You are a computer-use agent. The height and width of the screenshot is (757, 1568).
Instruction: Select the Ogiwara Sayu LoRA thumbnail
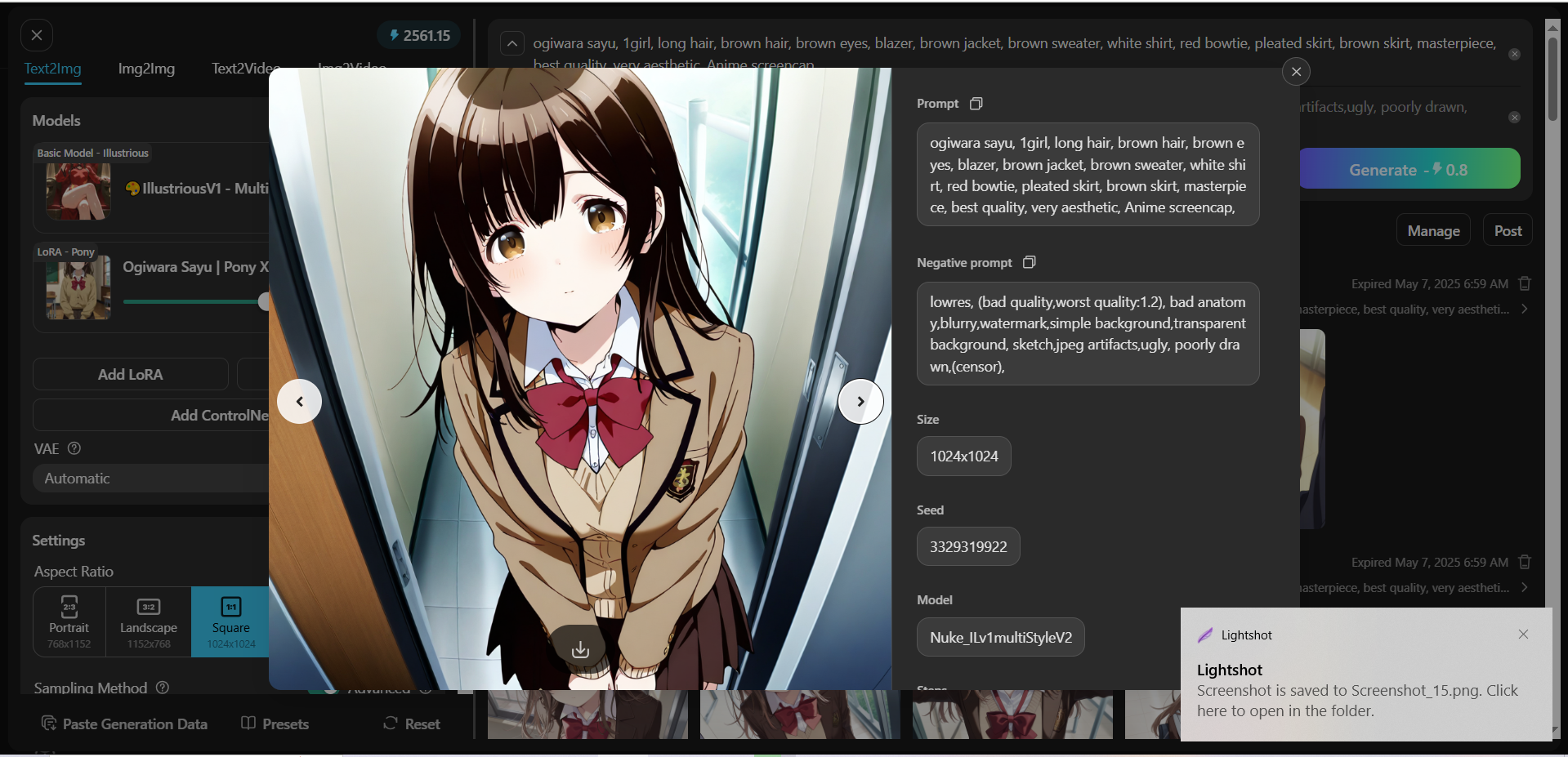78,287
